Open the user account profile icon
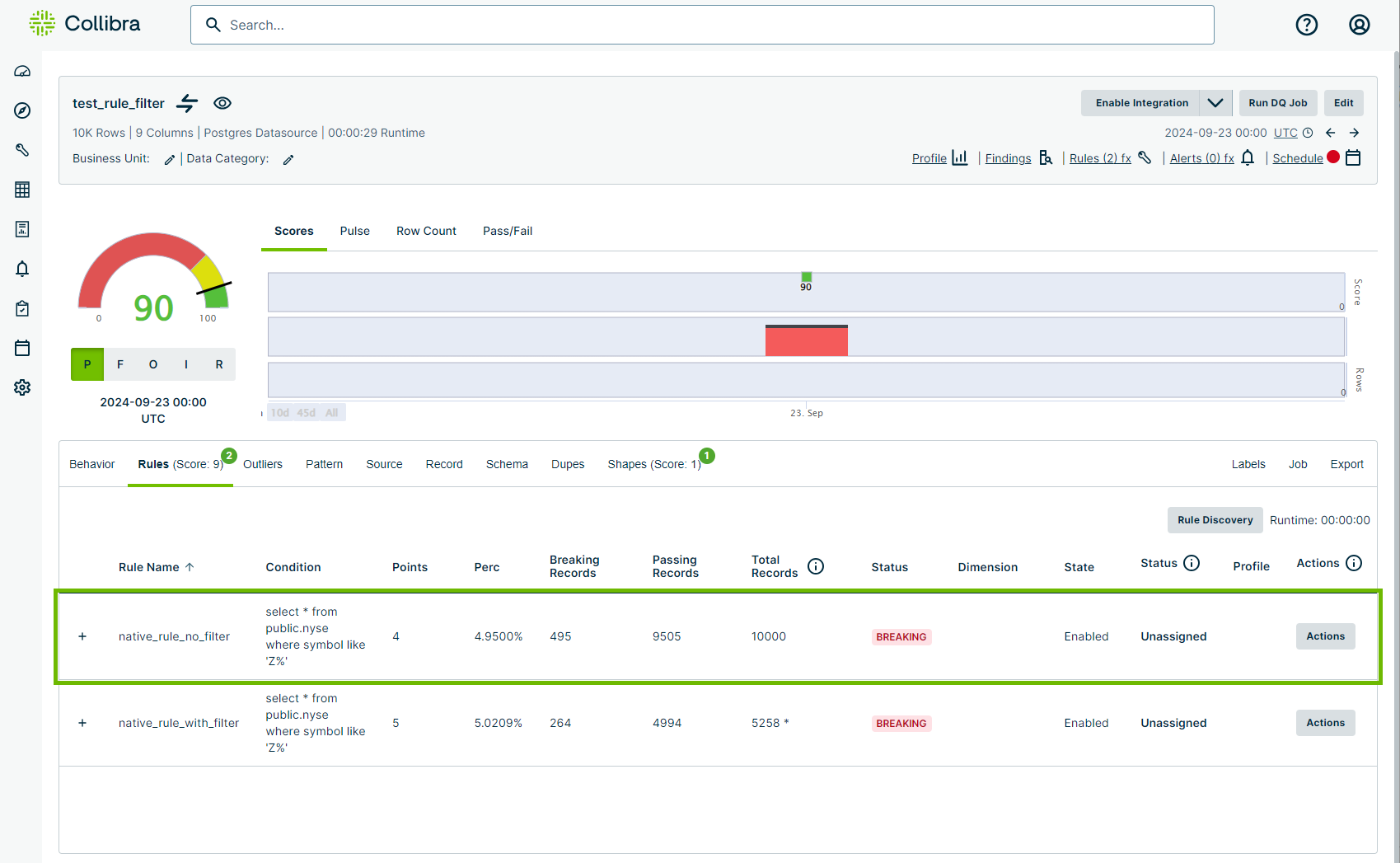Viewport: 1400px width, 863px height. (1360, 25)
